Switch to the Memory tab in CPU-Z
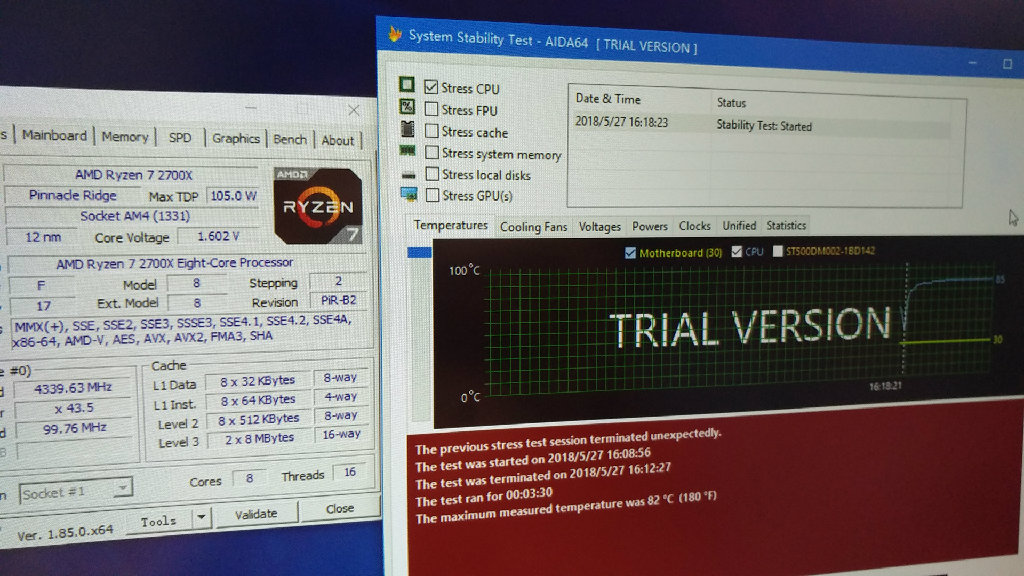This screenshot has width=1024, height=576. [x=124, y=136]
